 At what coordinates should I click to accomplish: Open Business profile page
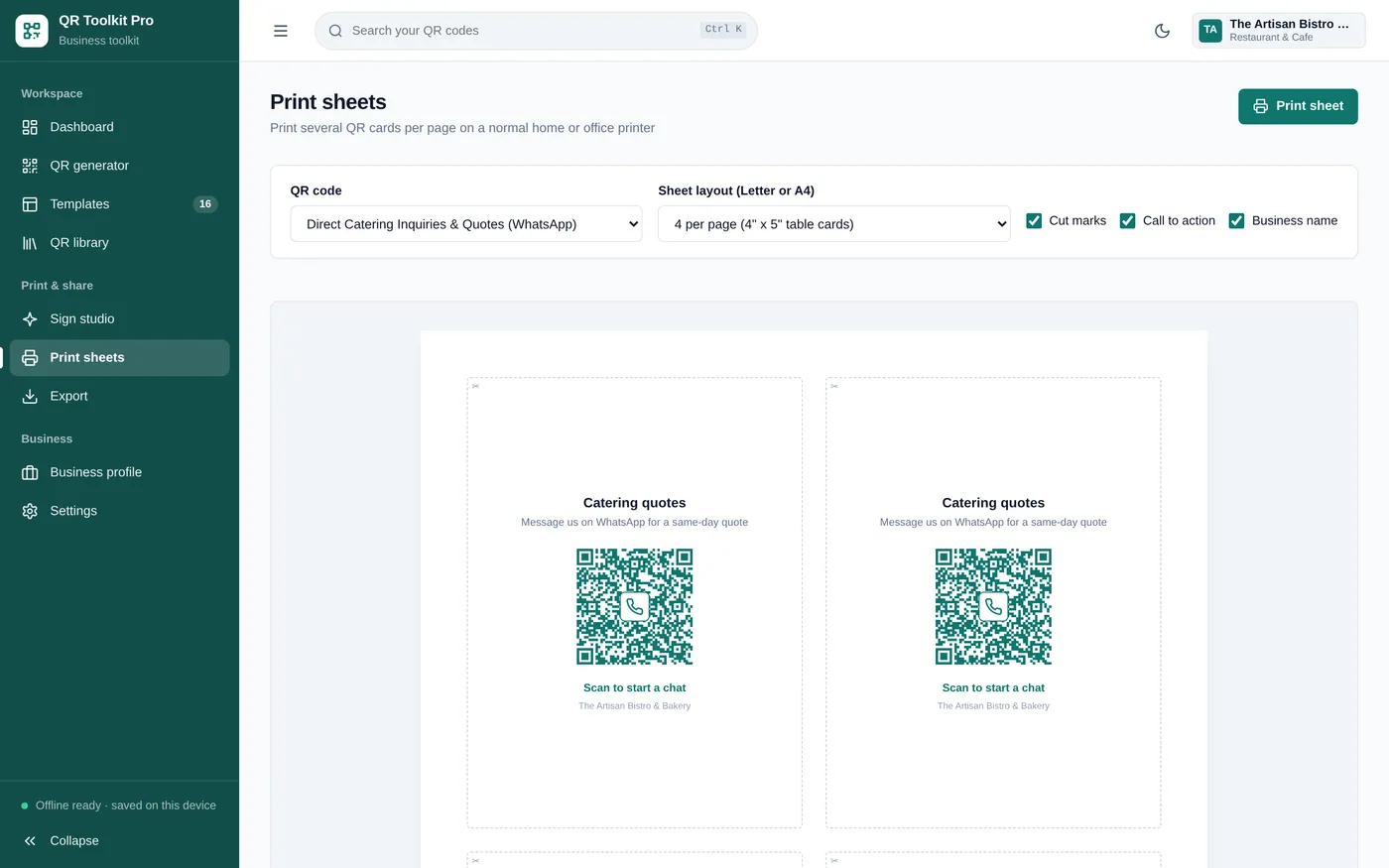pyautogui.click(x=120, y=473)
